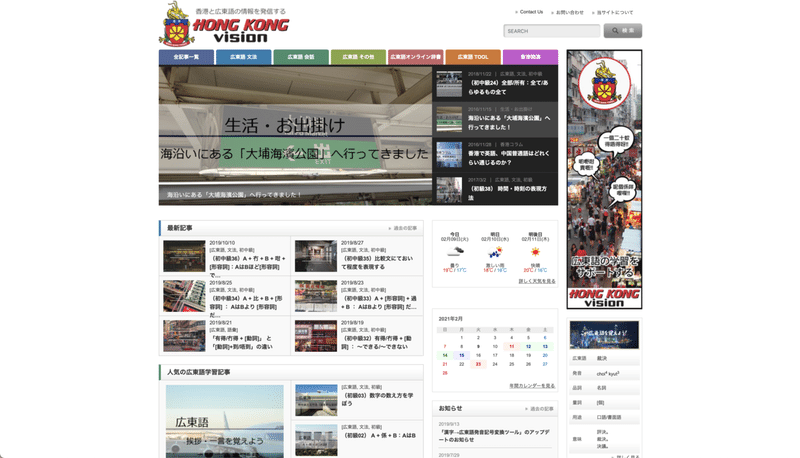The height and width of the screenshot is (458, 800).
Task: Open the 全記事一覧 navigation tab
Action: 186,57
